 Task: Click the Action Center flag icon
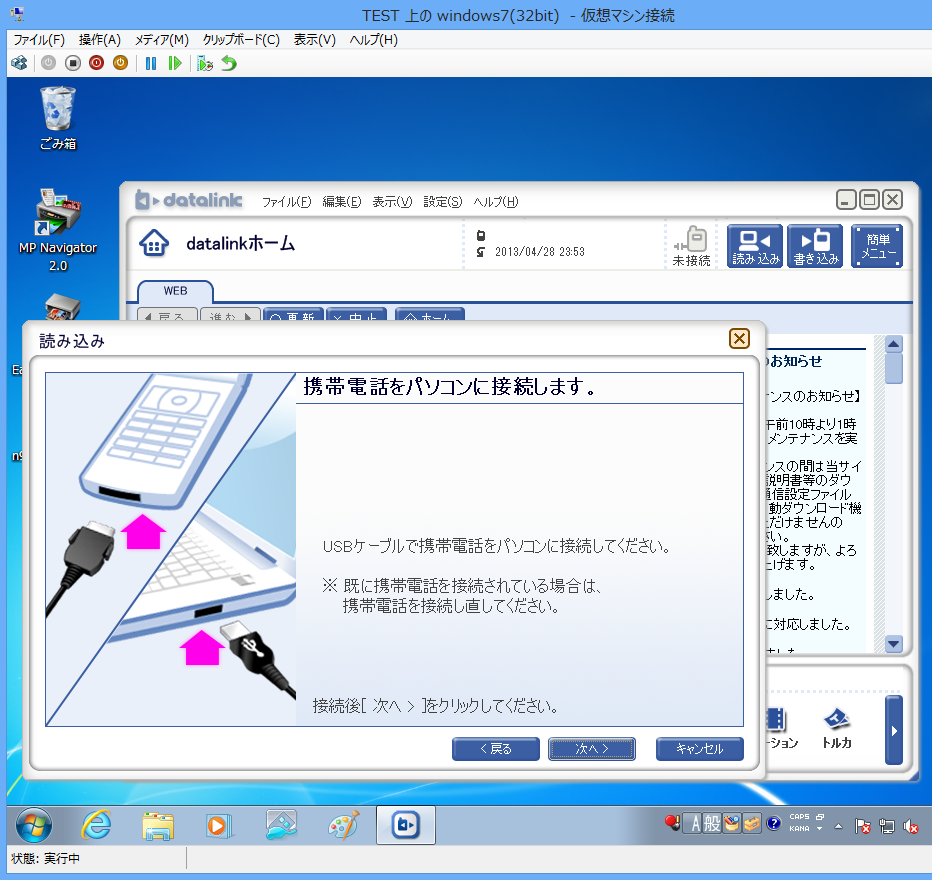862,826
